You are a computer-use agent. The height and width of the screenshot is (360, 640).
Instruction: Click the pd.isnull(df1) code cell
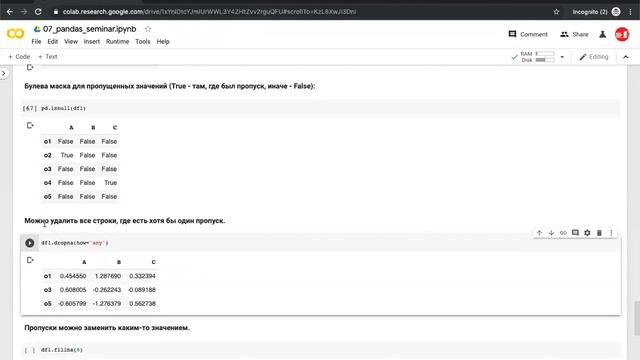(321, 108)
